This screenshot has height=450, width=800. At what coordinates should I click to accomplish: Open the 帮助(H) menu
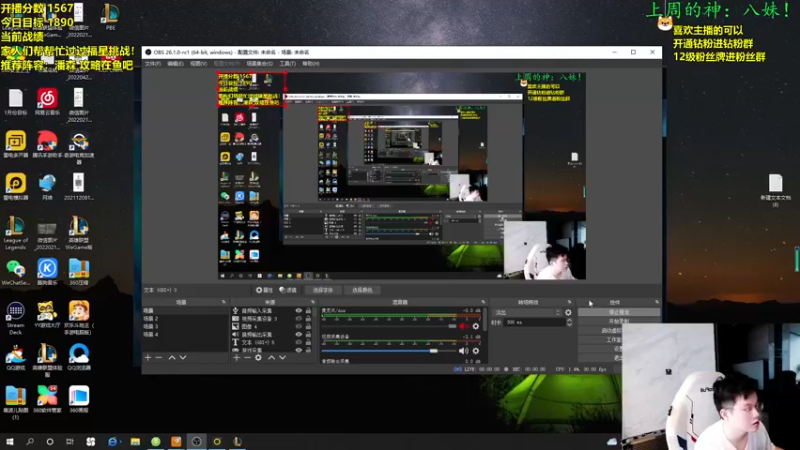point(311,64)
